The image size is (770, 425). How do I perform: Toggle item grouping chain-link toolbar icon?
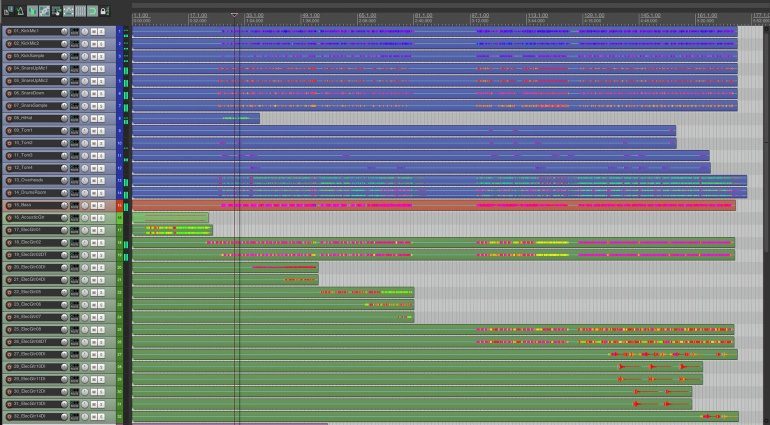click(44, 11)
